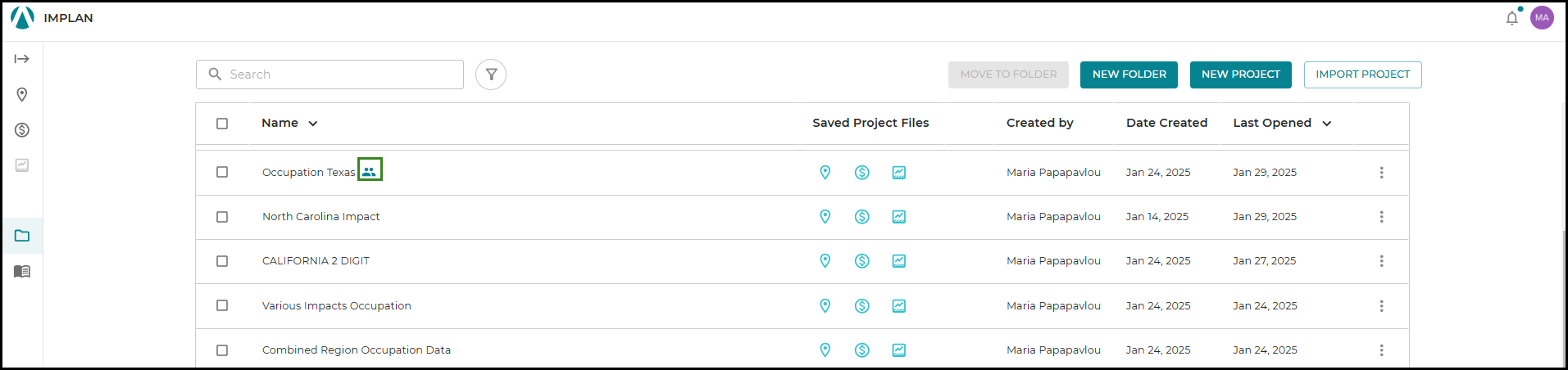Open Impacts dollar icon in sidebar

click(22, 130)
